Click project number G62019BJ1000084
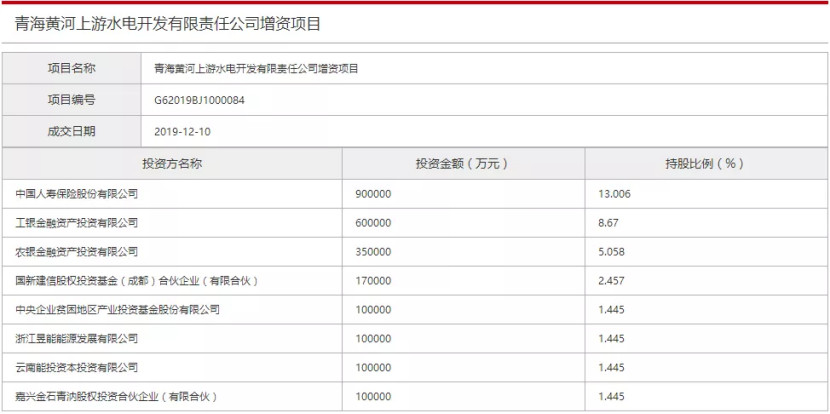The height and width of the screenshot is (414, 830). tap(200, 100)
